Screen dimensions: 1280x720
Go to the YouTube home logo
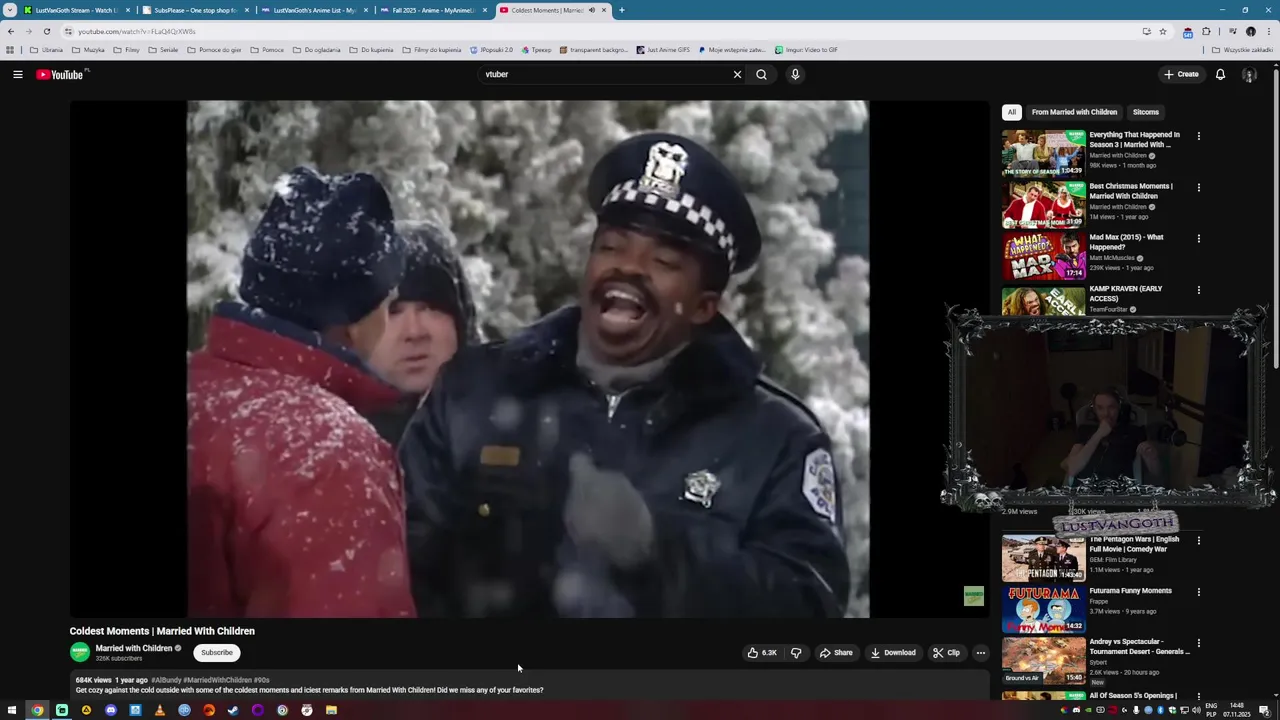[x=62, y=74]
